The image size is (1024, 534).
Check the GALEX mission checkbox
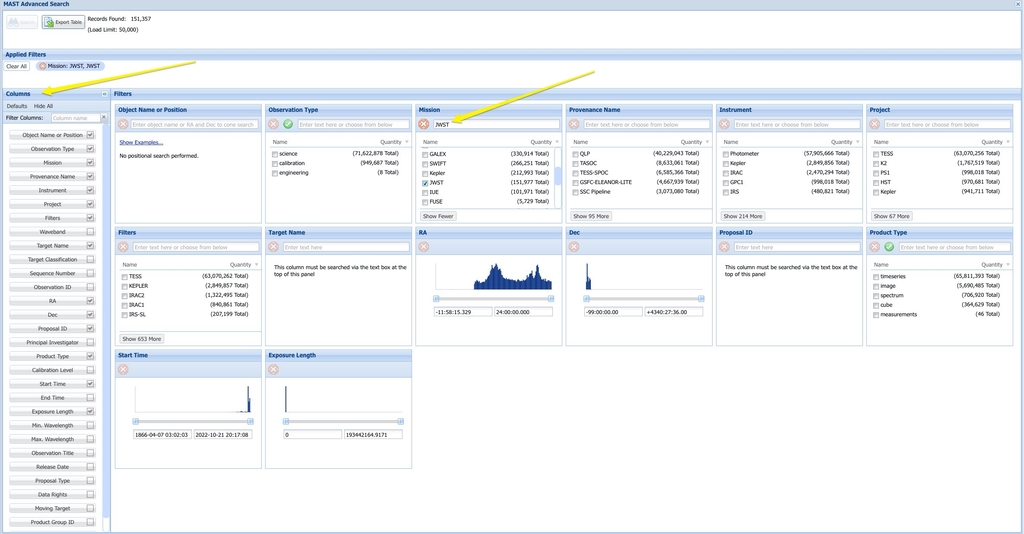pos(425,155)
